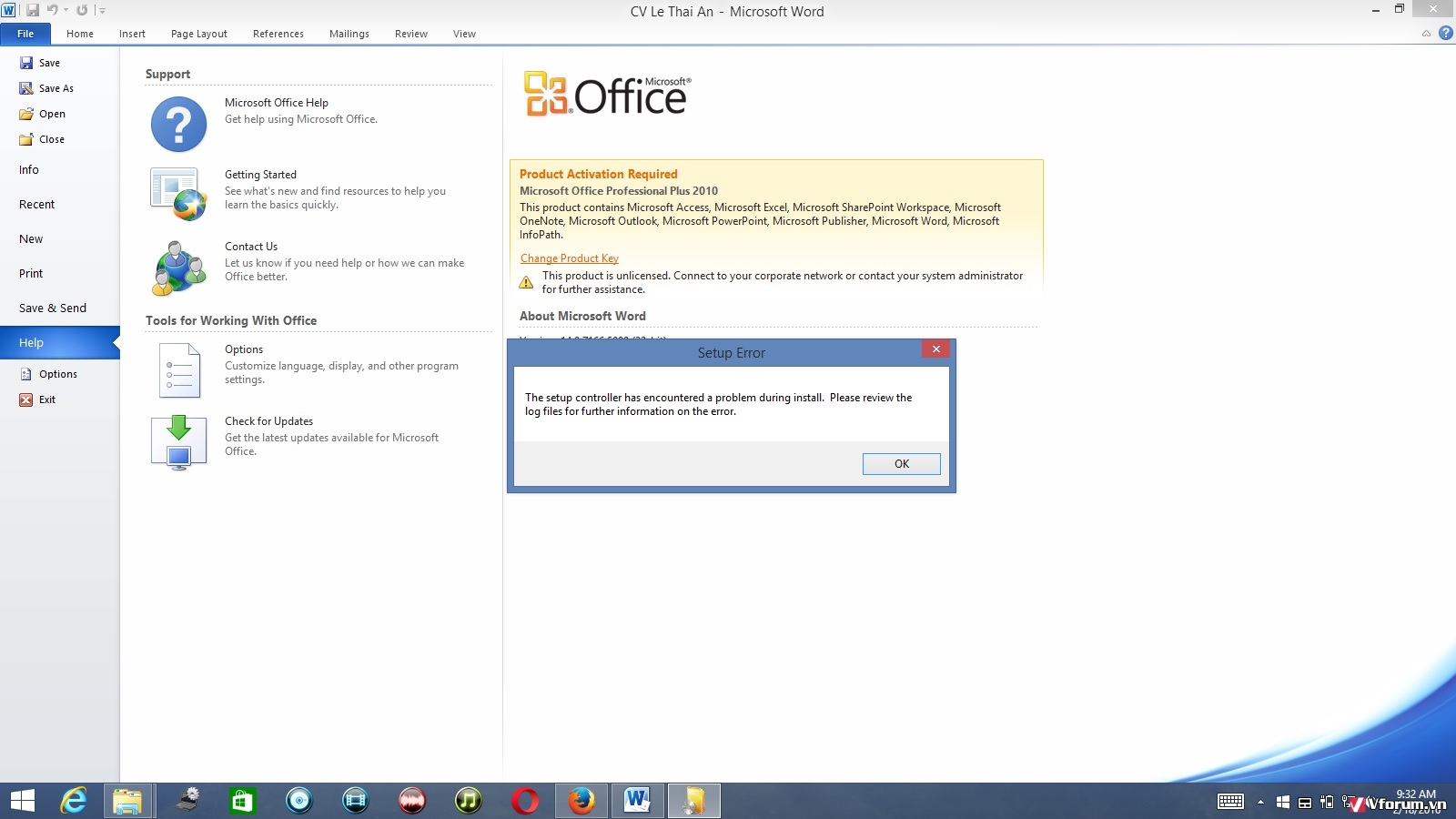Open File Explorer from the taskbar
The height and width of the screenshot is (819, 1456).
(128, 801)
